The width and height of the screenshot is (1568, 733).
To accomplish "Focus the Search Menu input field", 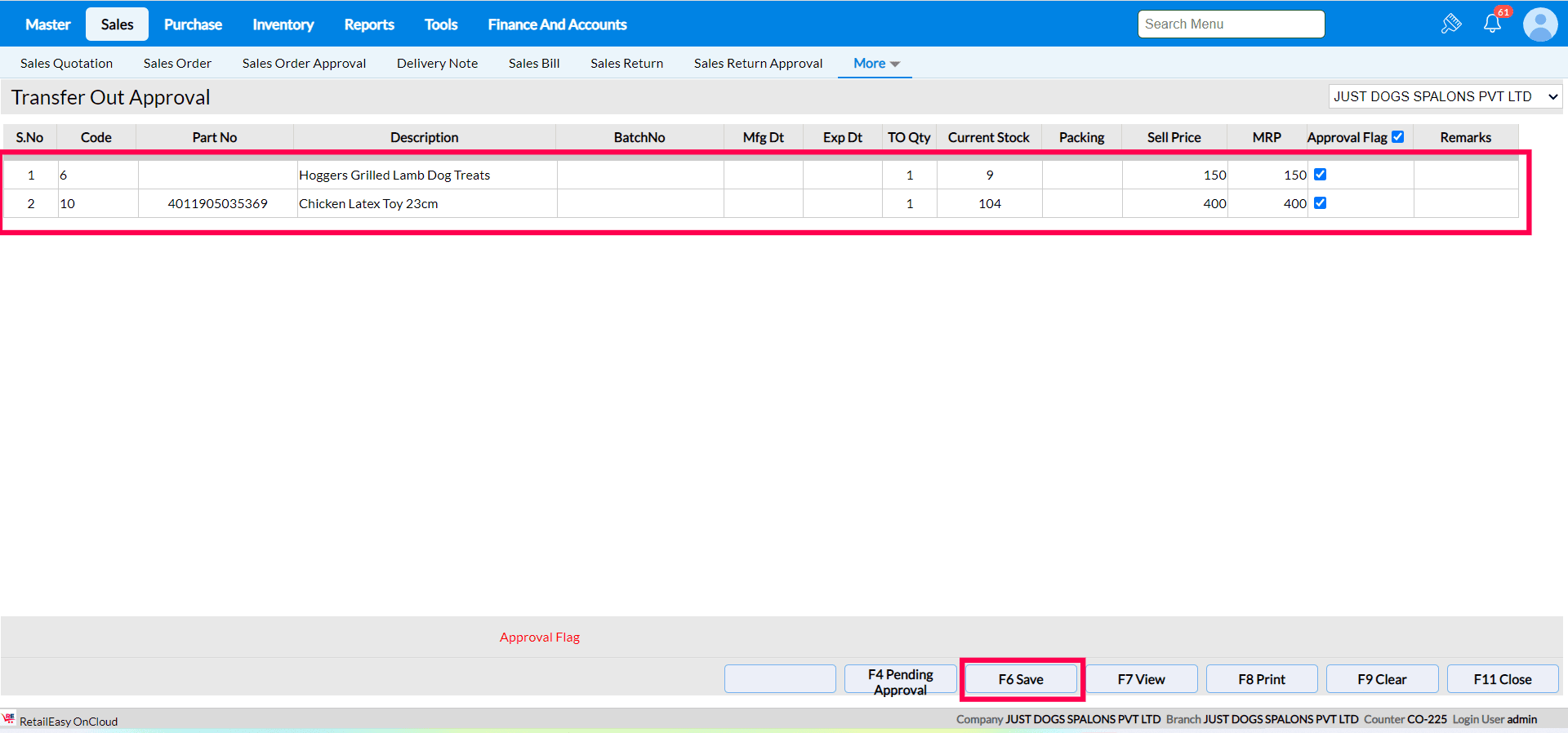I will (x=1231, y=24).
